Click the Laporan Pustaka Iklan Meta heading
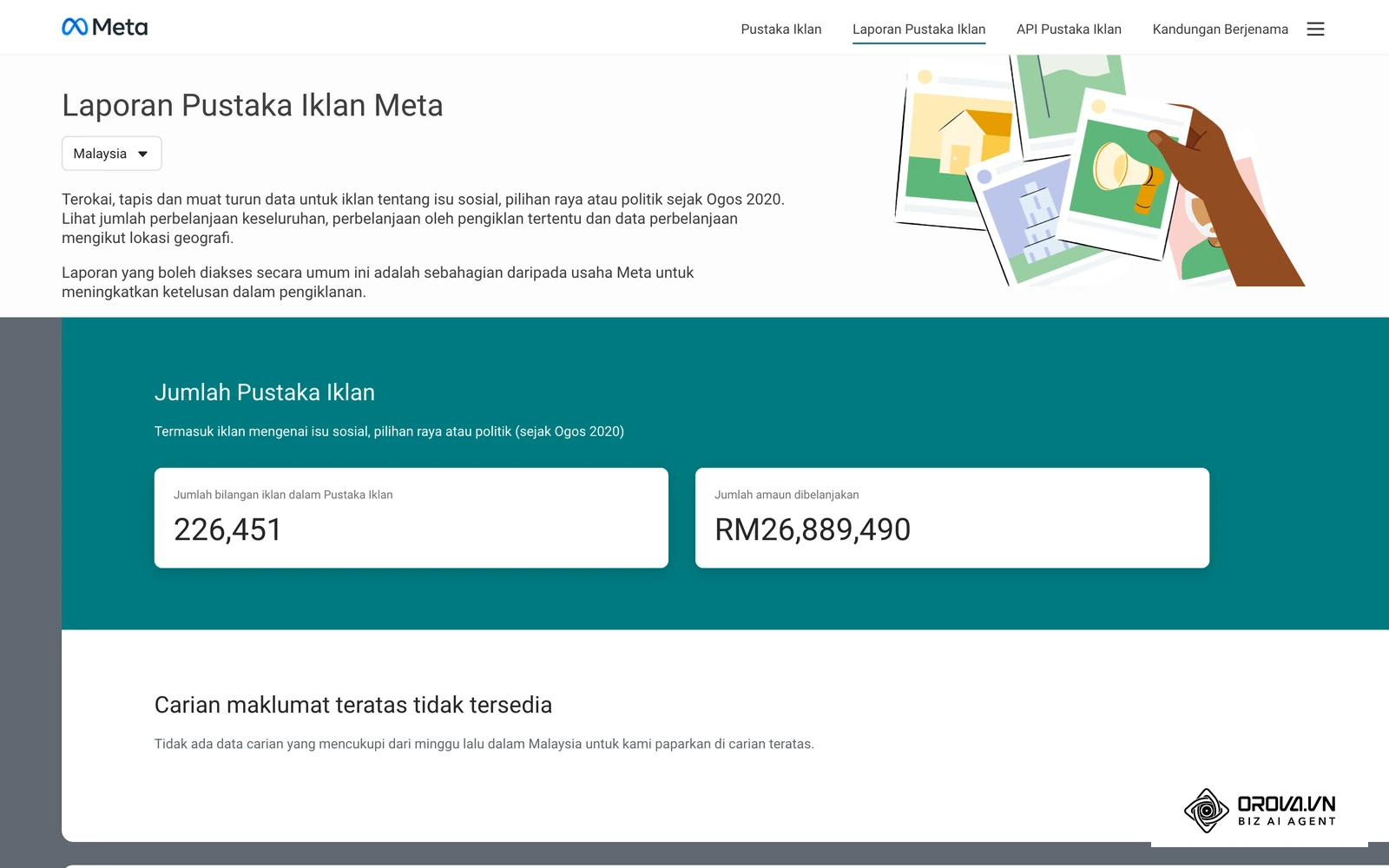The image size is (1389, 868). click(253, 105)
